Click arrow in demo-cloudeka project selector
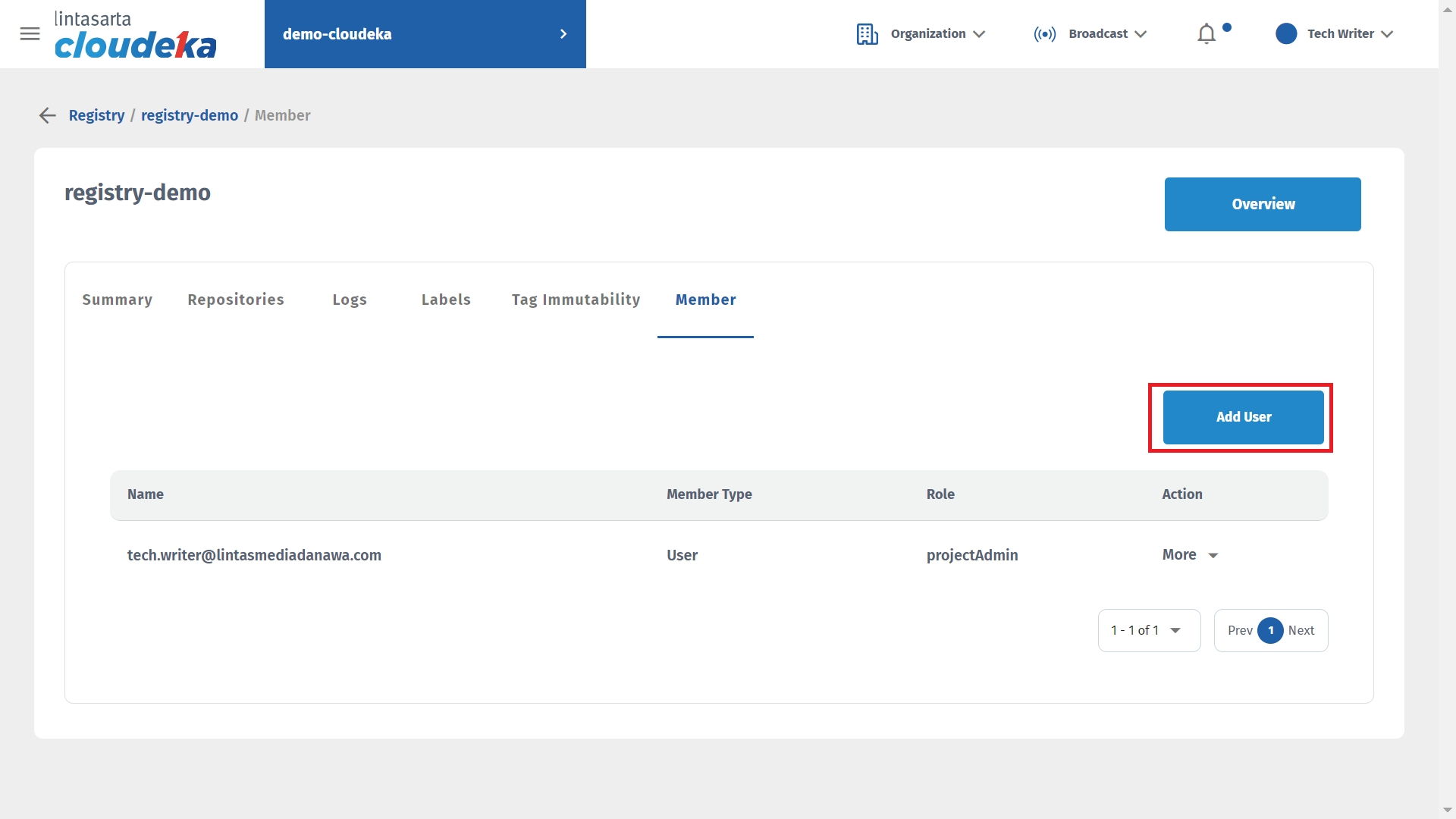This screenshot has height=819, width=1456. point(563,34)
